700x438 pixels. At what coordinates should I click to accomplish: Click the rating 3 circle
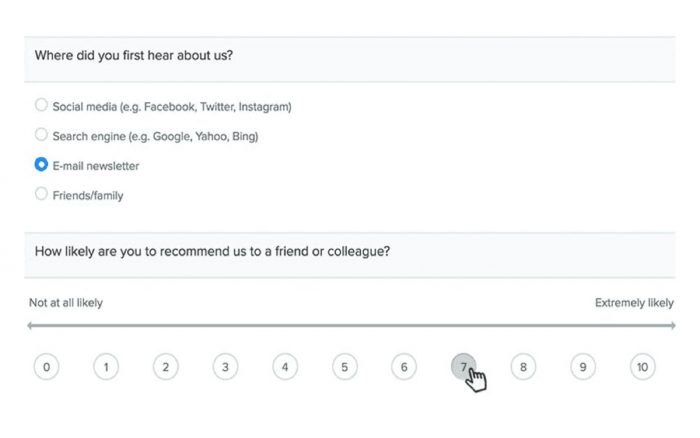pos(225,367)
